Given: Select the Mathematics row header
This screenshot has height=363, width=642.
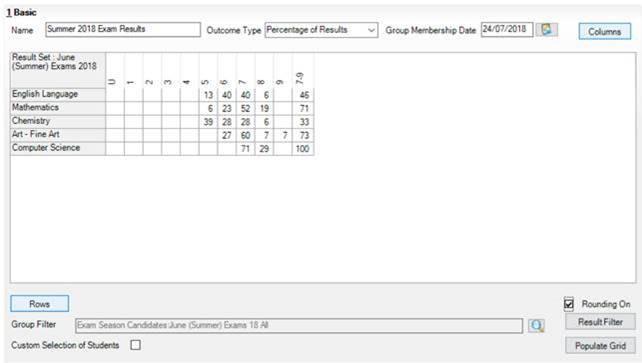Looking at the screenshot, I should pyautogui.click(x=58, y=108).
